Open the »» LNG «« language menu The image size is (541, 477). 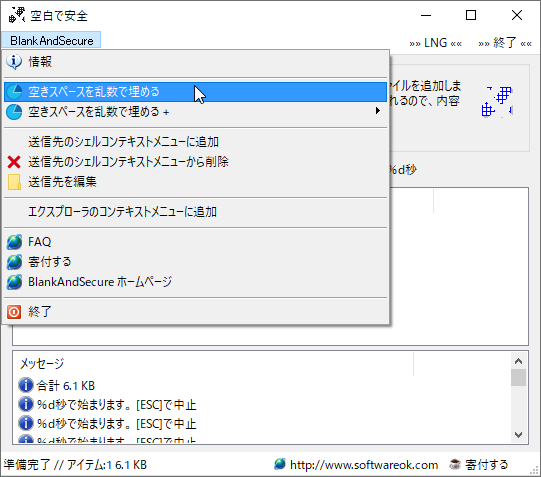tap(435, 43)
